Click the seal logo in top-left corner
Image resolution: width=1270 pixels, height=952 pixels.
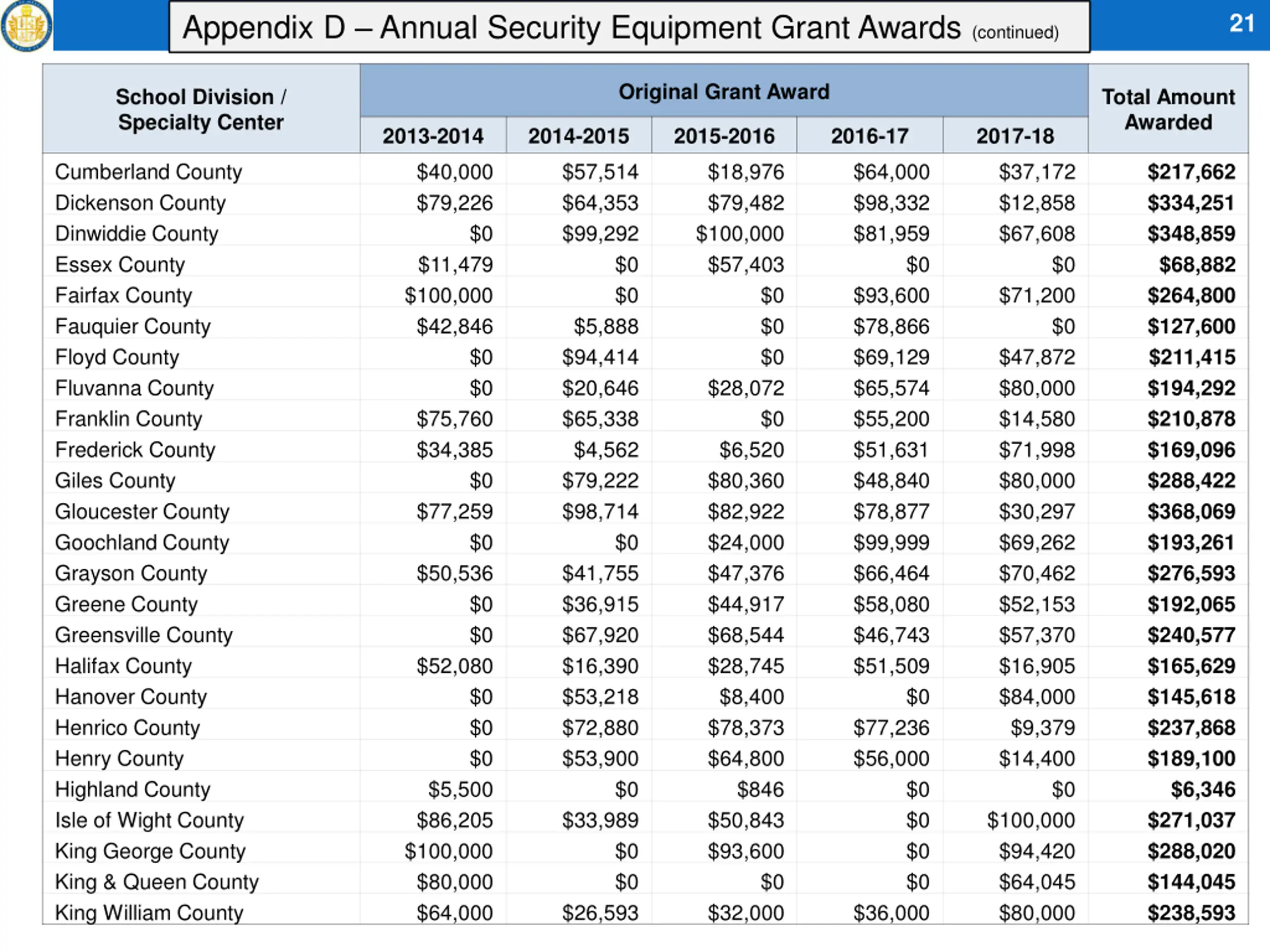coord(26,25)
